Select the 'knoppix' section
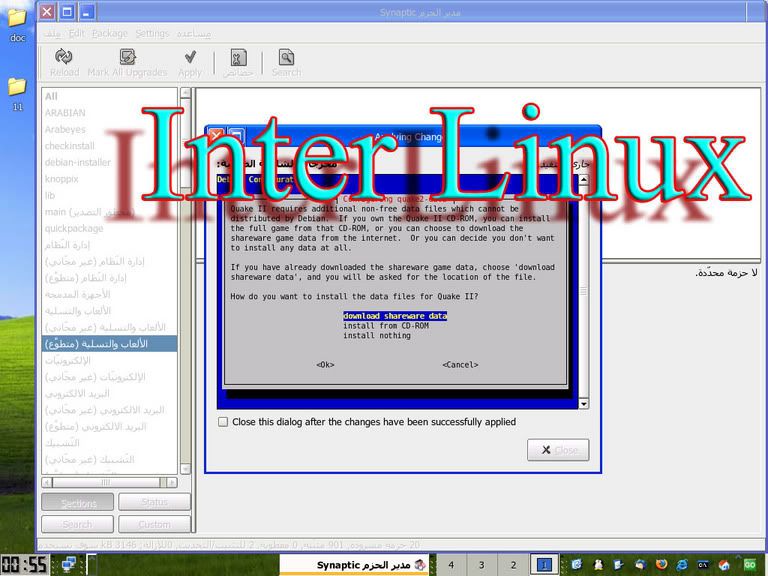Screen dimensions: 768x576 pos(109,179)
